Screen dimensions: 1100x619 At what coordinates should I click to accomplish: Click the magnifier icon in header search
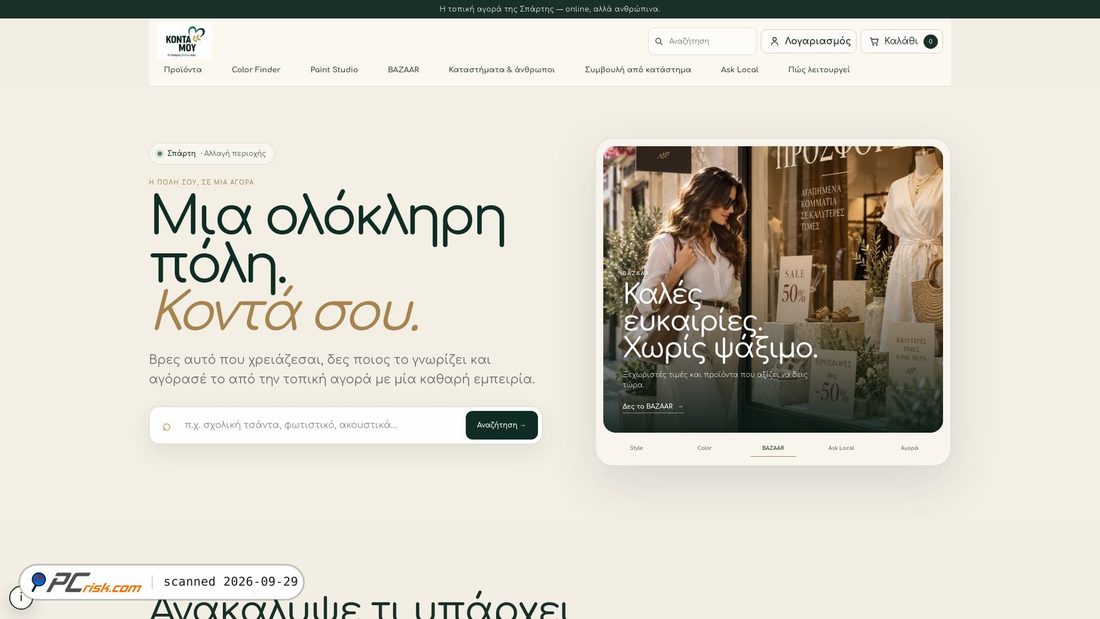[659, 41]
